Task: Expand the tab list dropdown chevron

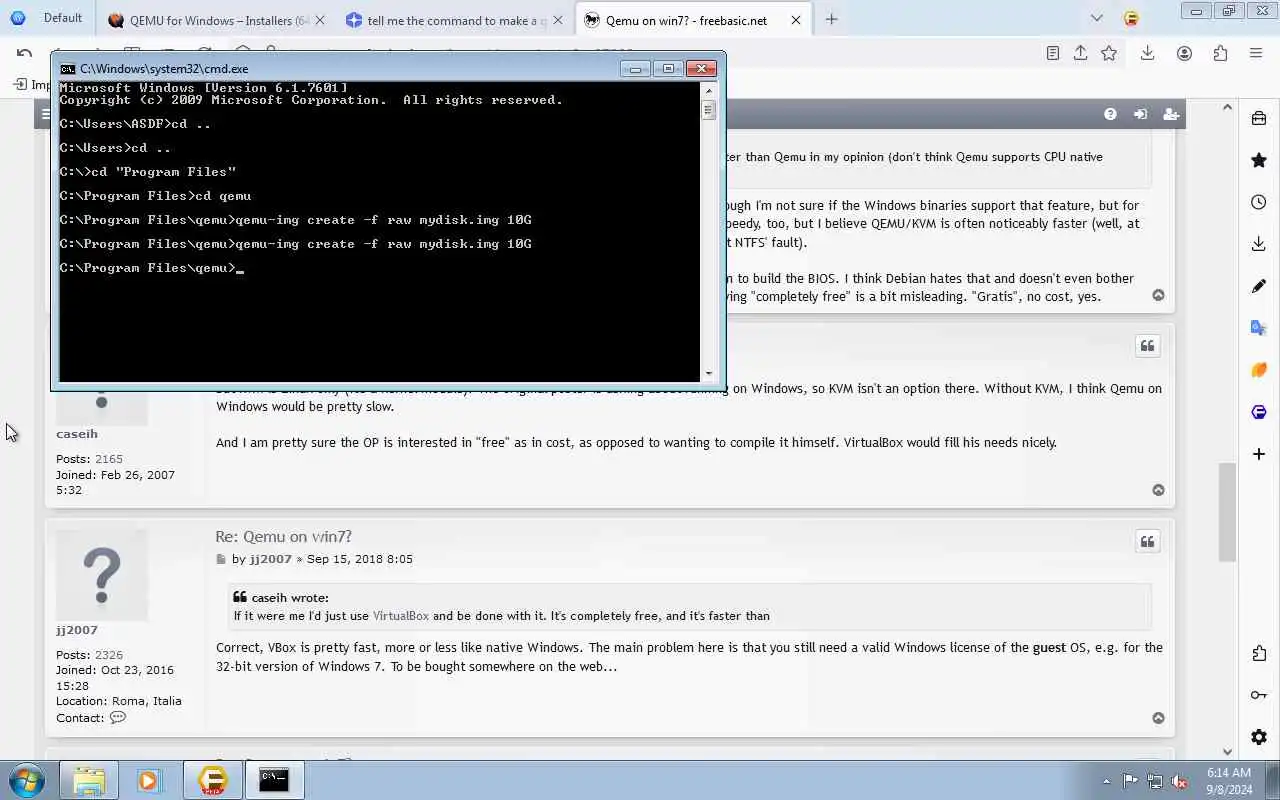Action: tap(1097, 18)
